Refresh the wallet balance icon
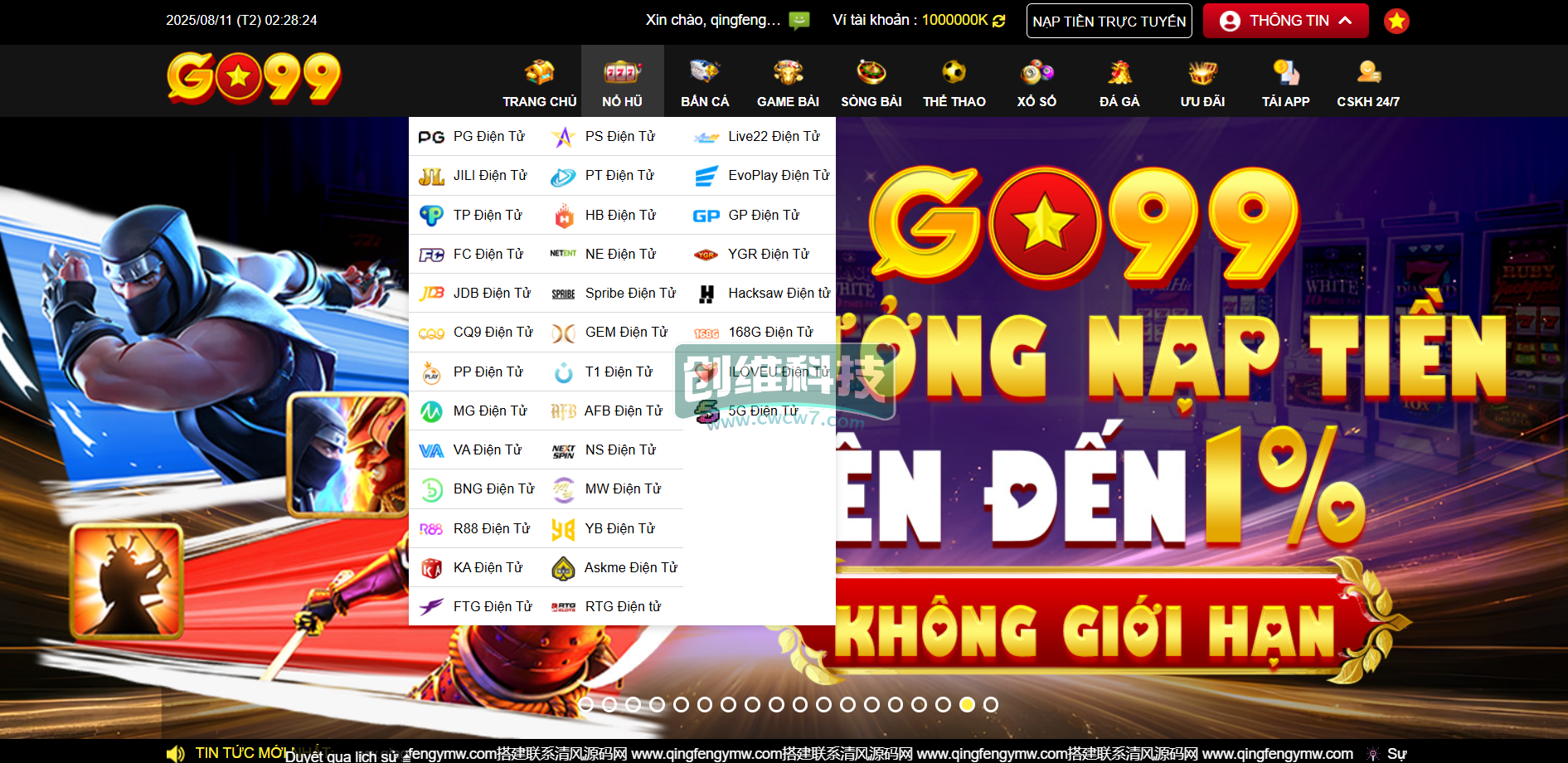 (x=999, y=21)
